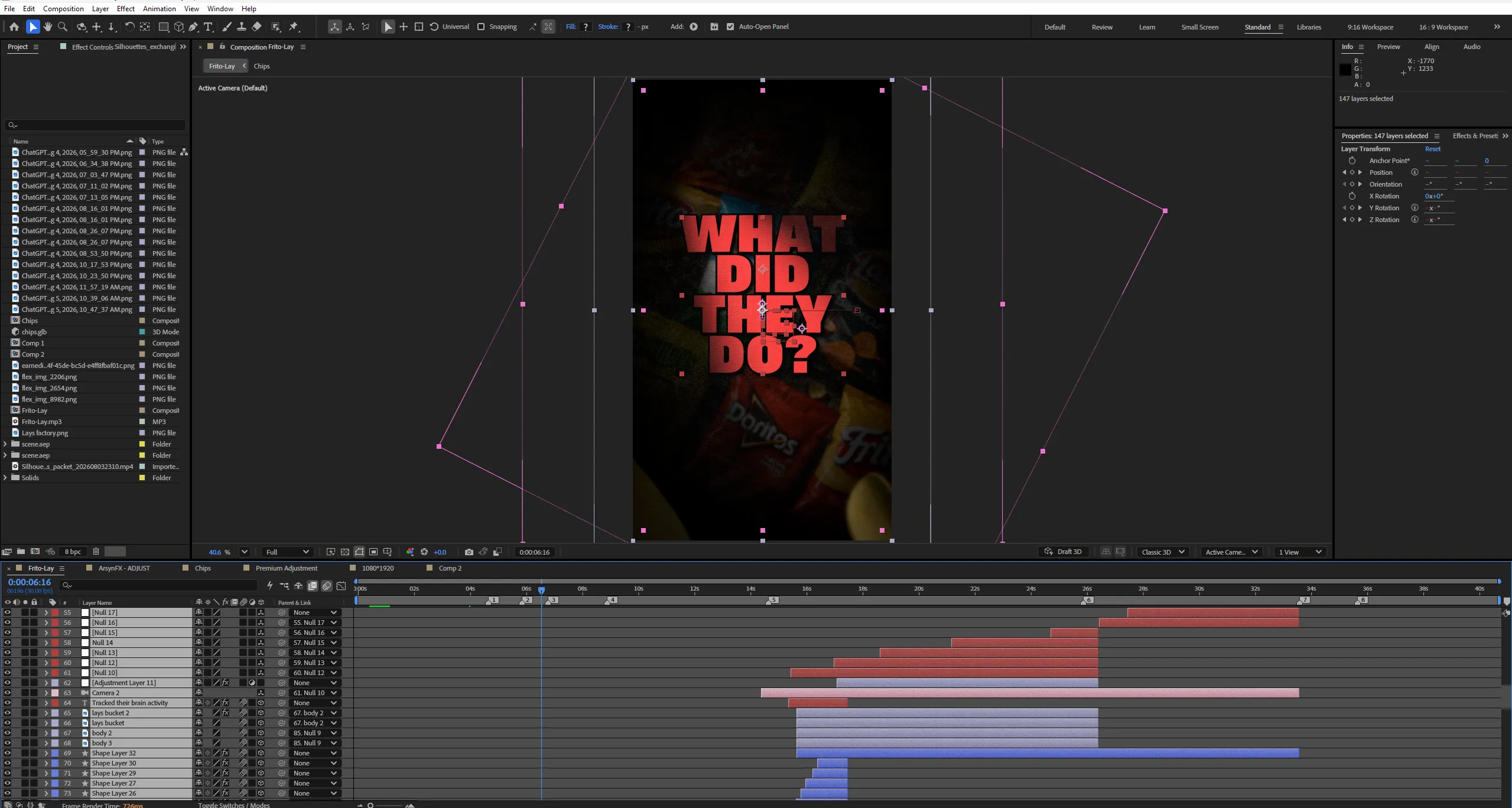Pick the Clone Stamp tool

[242, 27]
